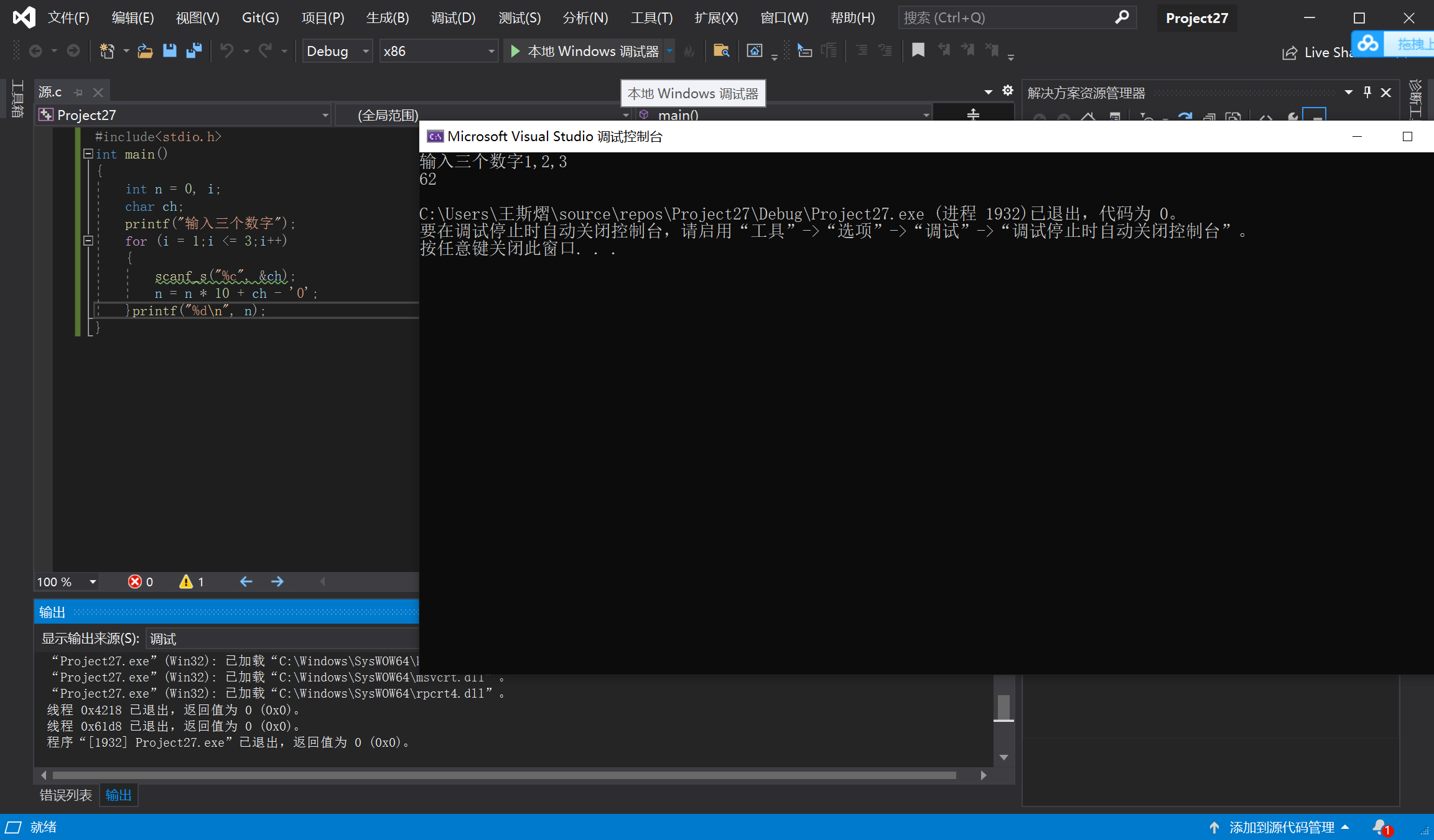Open the Debug configuration dropdown
The width and height of the screenshot is (1434, 840).
pyautogui.click(x=338, y=51)
